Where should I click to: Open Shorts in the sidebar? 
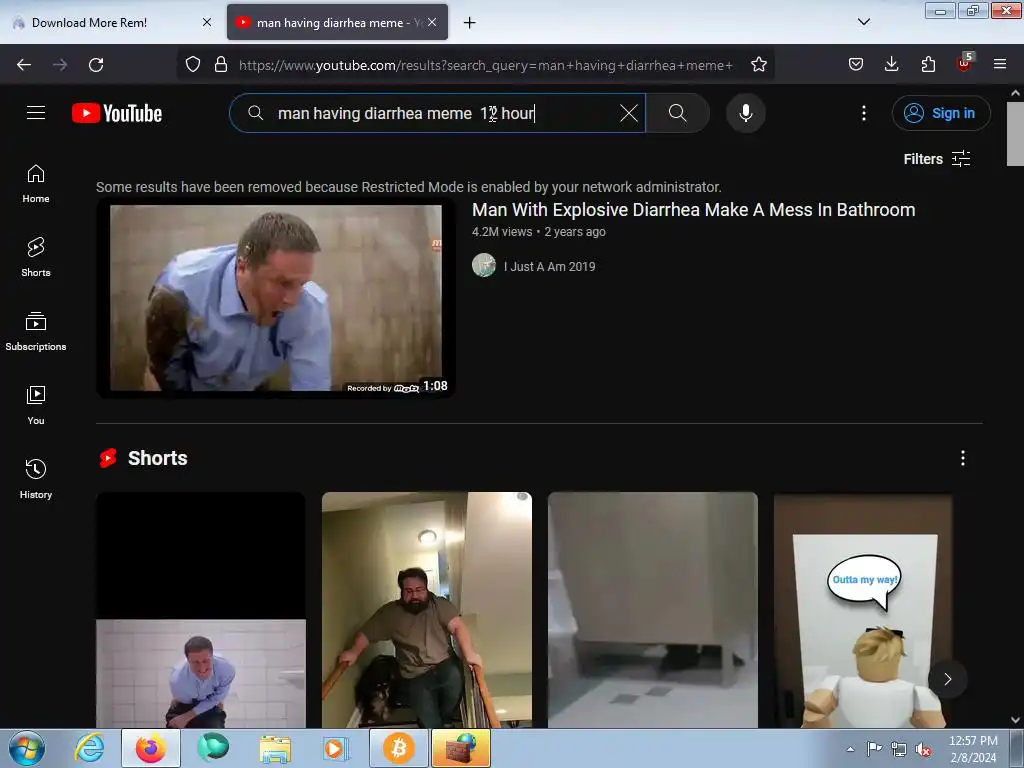[36, 257]
